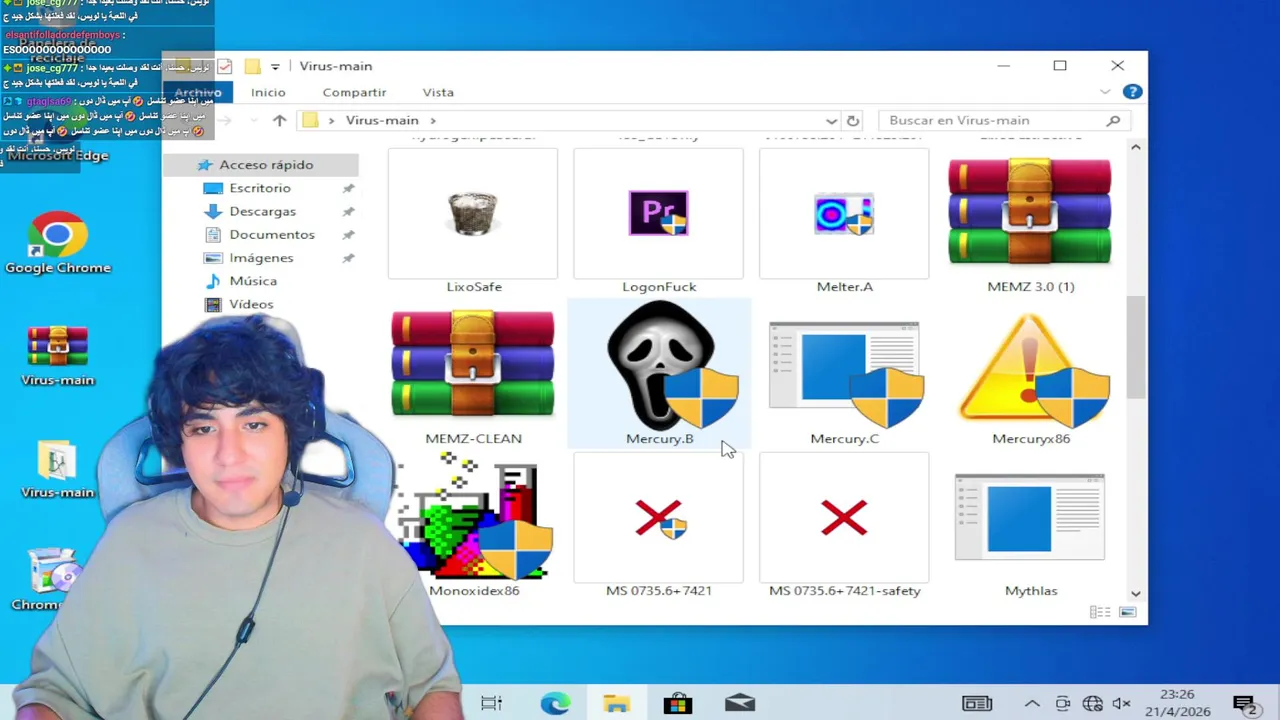Viewport: 1280px width, 720px height.
Task: Select the MEMZ-CLEAN archive icon
Action: point(473,363)
